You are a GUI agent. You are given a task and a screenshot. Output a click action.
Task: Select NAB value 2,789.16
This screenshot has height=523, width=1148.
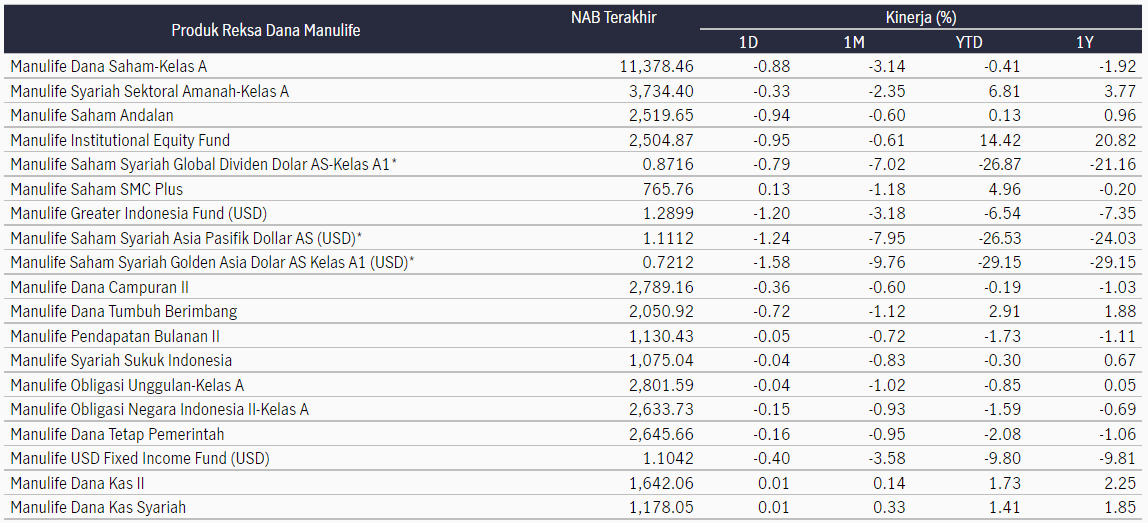pos(661,287)
